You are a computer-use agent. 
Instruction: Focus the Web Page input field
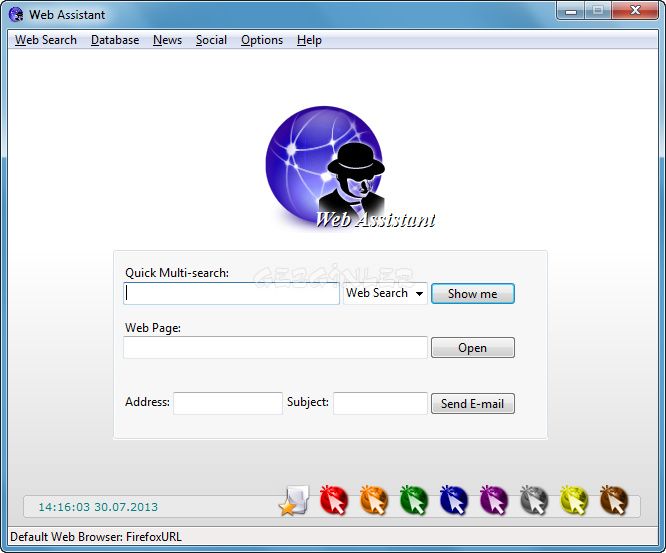pos(275,348)
